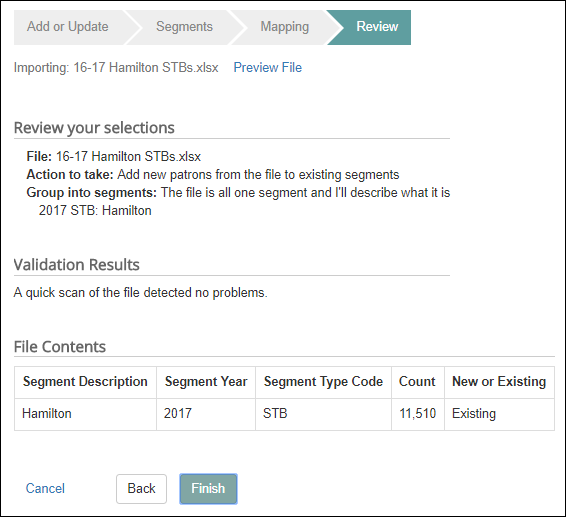This screenshot has width=566, height=517.
Task: Select the STB type code cell
Action: point(323,414)
